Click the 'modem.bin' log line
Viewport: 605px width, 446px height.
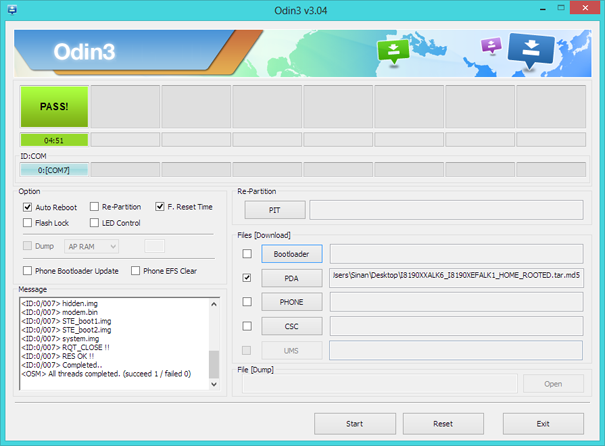click(x=60, y=312)
